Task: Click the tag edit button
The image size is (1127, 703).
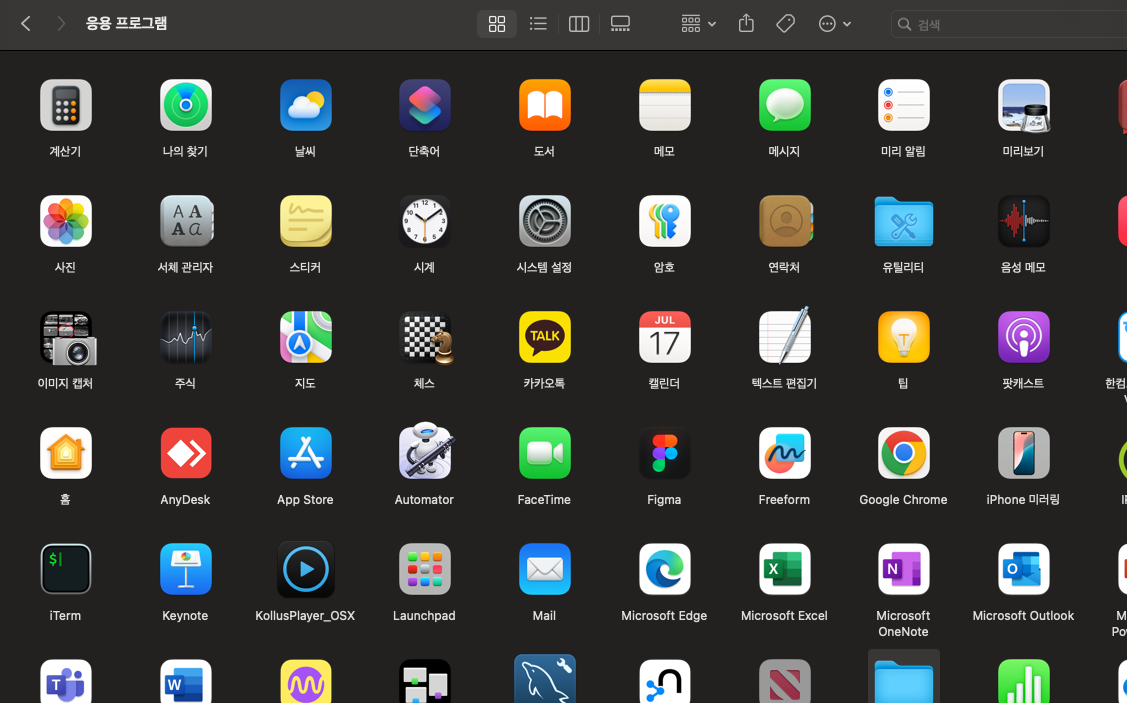Action: [786, 24]
